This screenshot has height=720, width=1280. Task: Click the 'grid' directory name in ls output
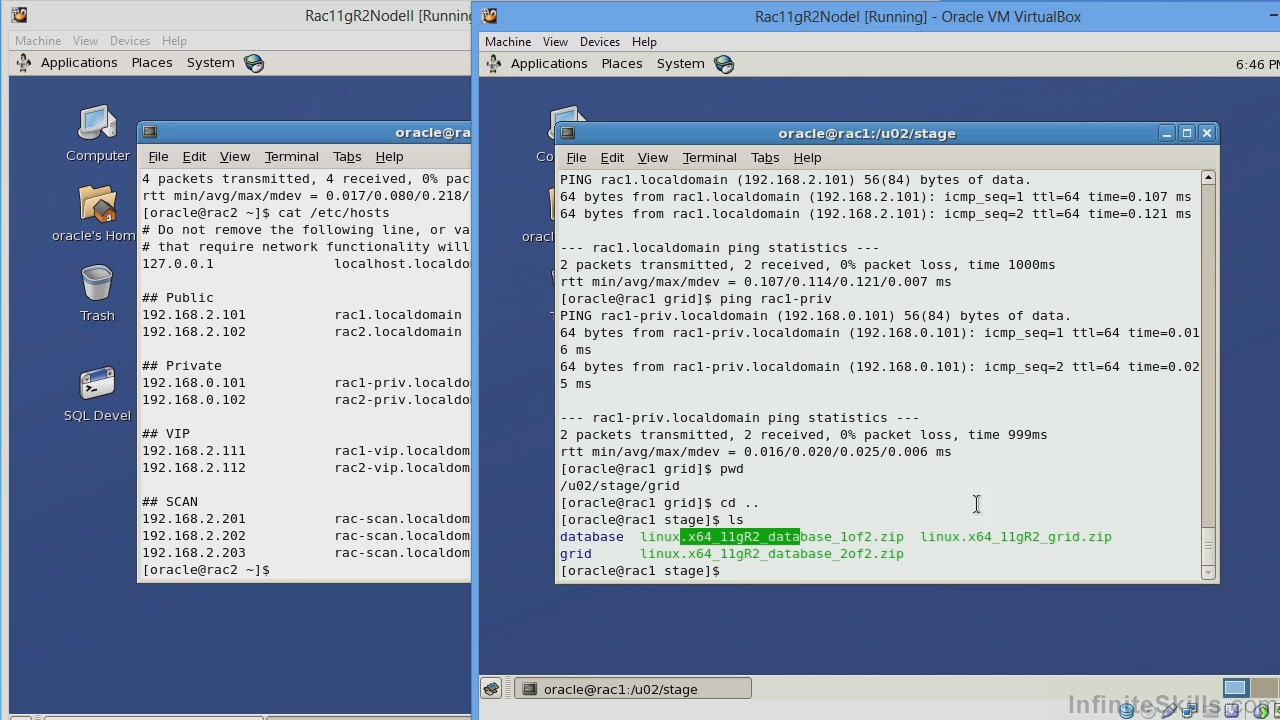click(576, 554)
